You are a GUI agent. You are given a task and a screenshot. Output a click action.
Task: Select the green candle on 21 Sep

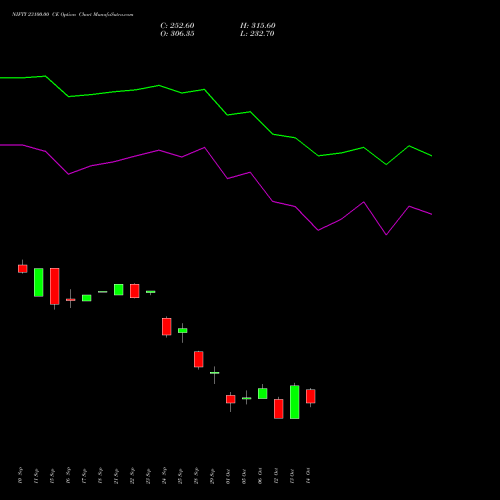coord(119,290)
